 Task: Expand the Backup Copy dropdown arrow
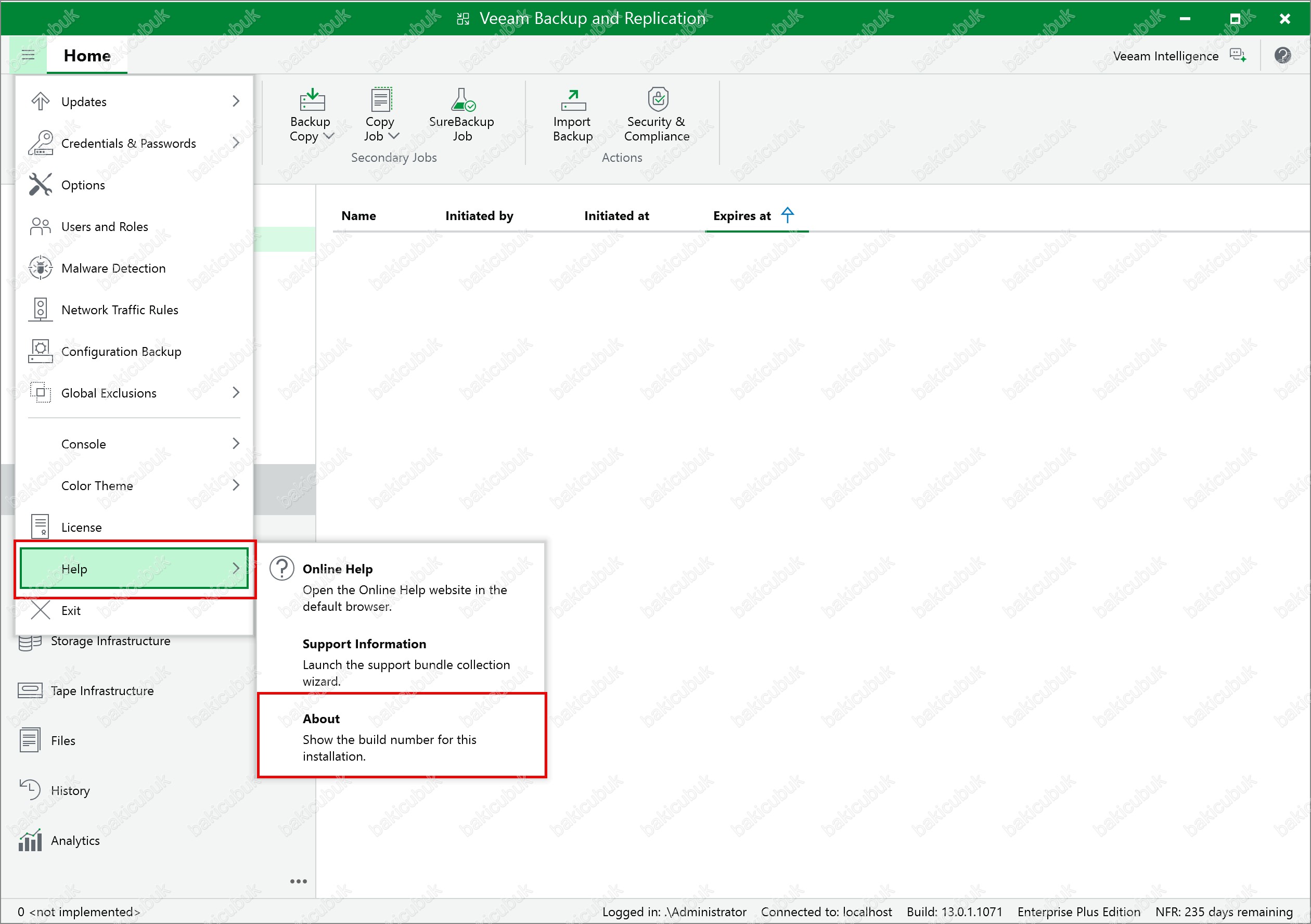pyautogui.click(x=329, y=136)
